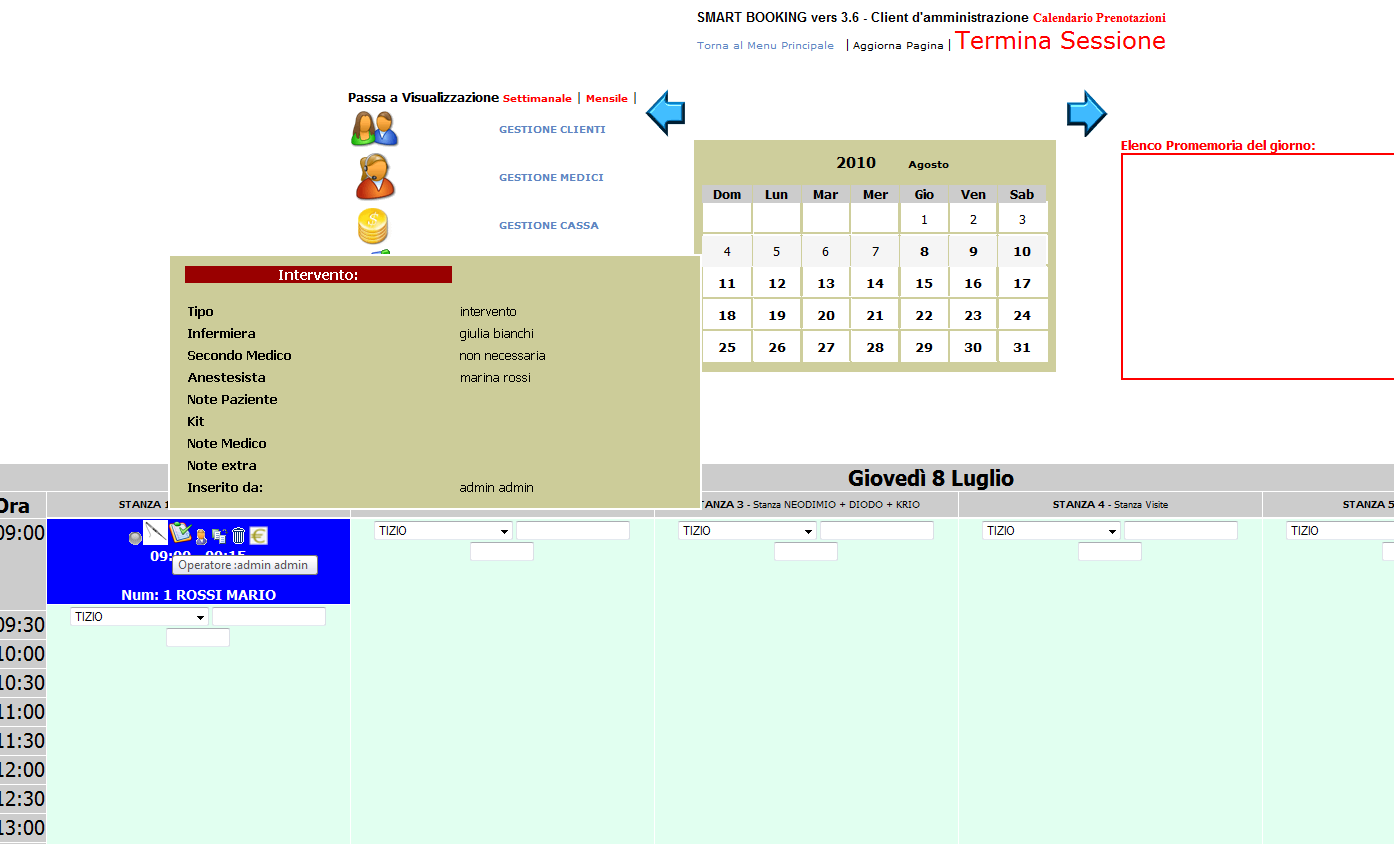Select day 20 in August calendar

tap(826, 315)
